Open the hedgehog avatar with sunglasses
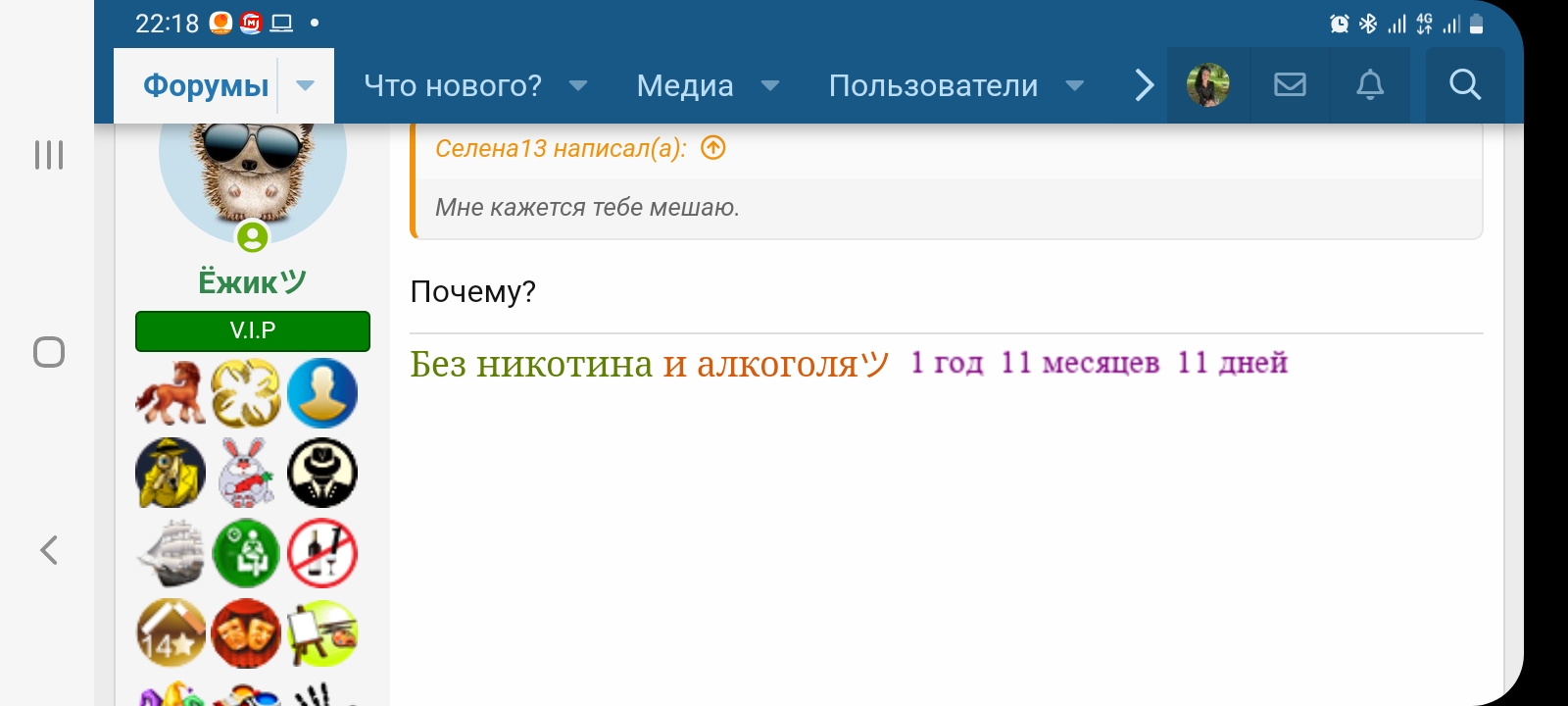The height and width of the screenshot is (706, 1568). pos(252,172)
